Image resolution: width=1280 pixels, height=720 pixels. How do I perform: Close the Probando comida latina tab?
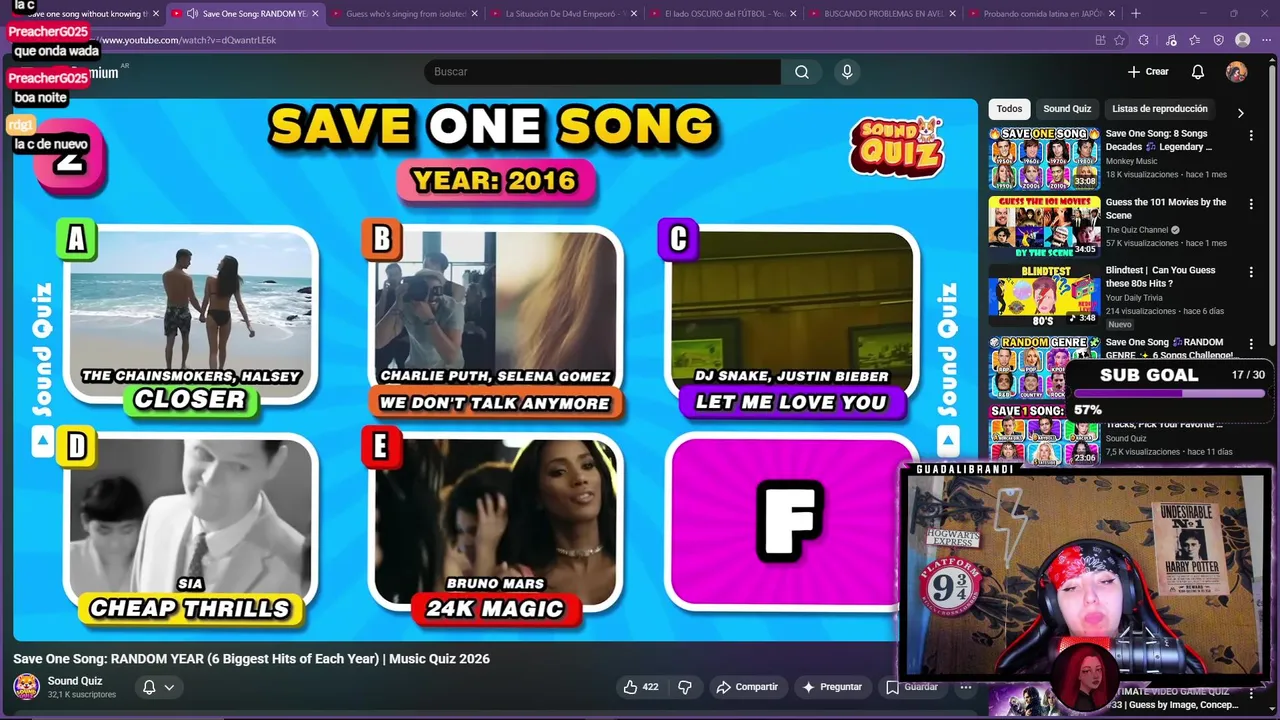pos(1112,14)
